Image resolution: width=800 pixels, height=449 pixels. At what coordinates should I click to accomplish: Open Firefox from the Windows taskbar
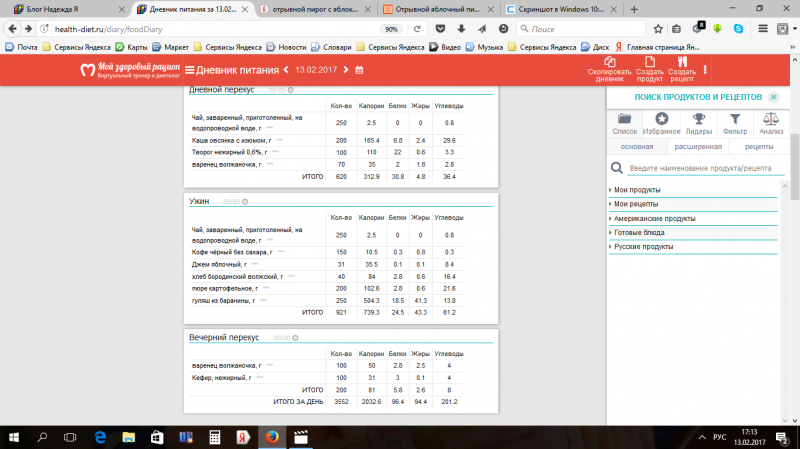271,437
